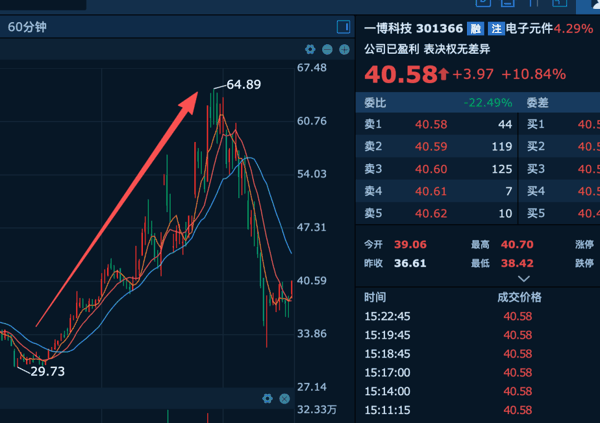Click the 买1 bid label
Image resolution: width=600 pixels, height=423 pixels.
coord(536,124)
